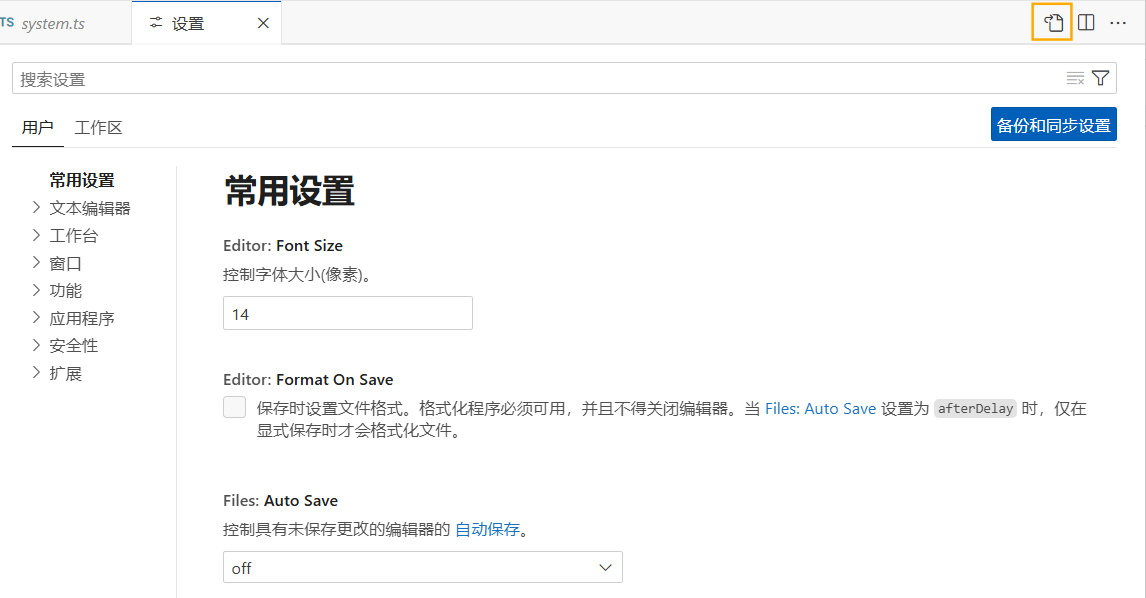Select 常用设置 in the settings tree
This screenshot has height=598, width=1146.
tap(82, 180)
